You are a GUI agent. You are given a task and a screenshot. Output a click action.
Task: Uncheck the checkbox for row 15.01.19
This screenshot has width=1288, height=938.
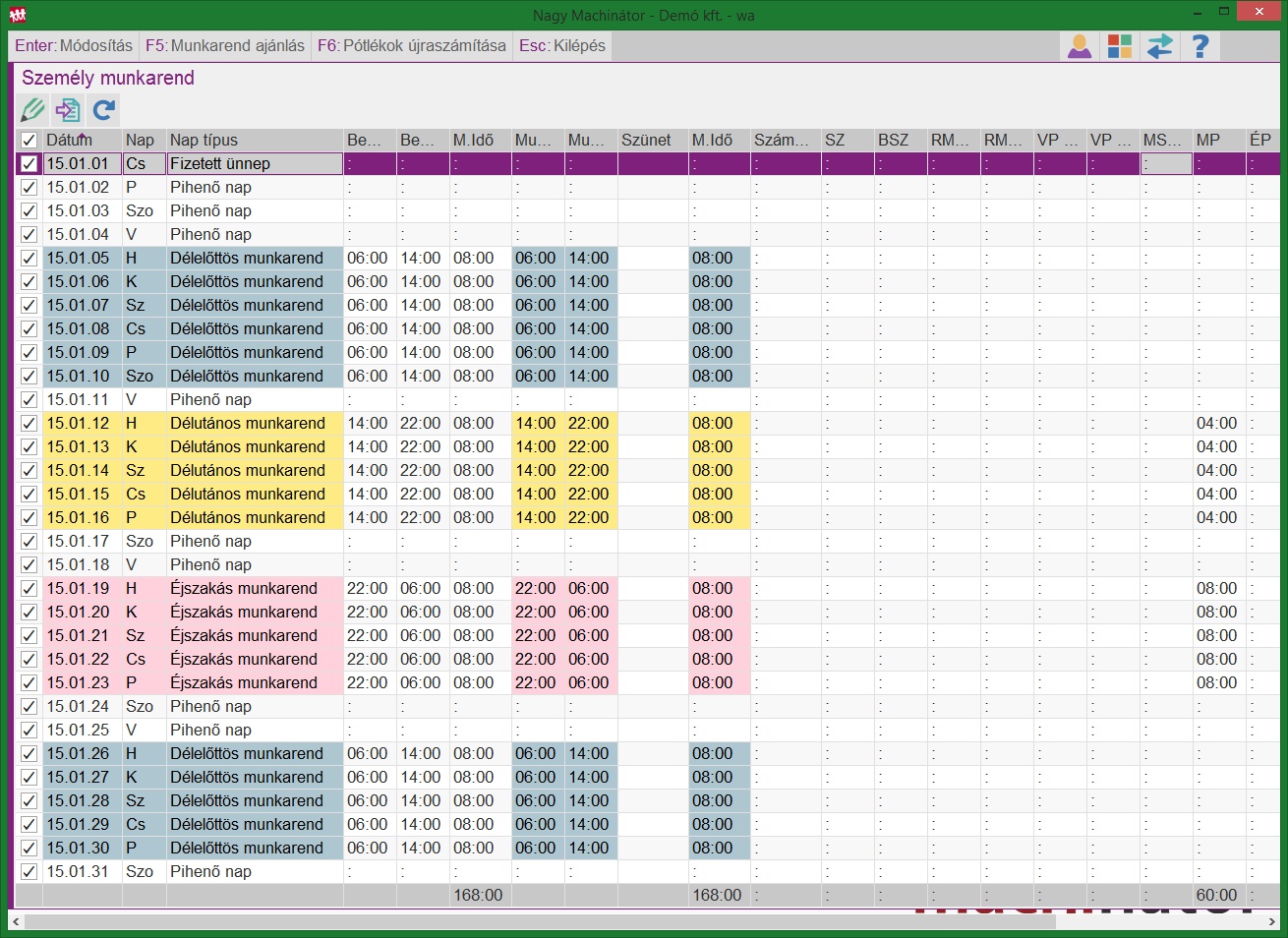[29, 589]
